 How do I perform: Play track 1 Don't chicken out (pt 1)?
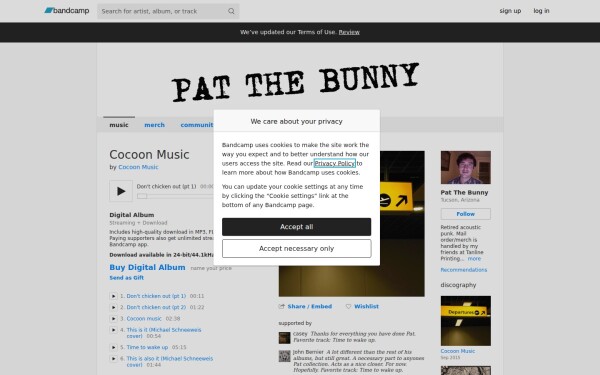tap(113, 296)
